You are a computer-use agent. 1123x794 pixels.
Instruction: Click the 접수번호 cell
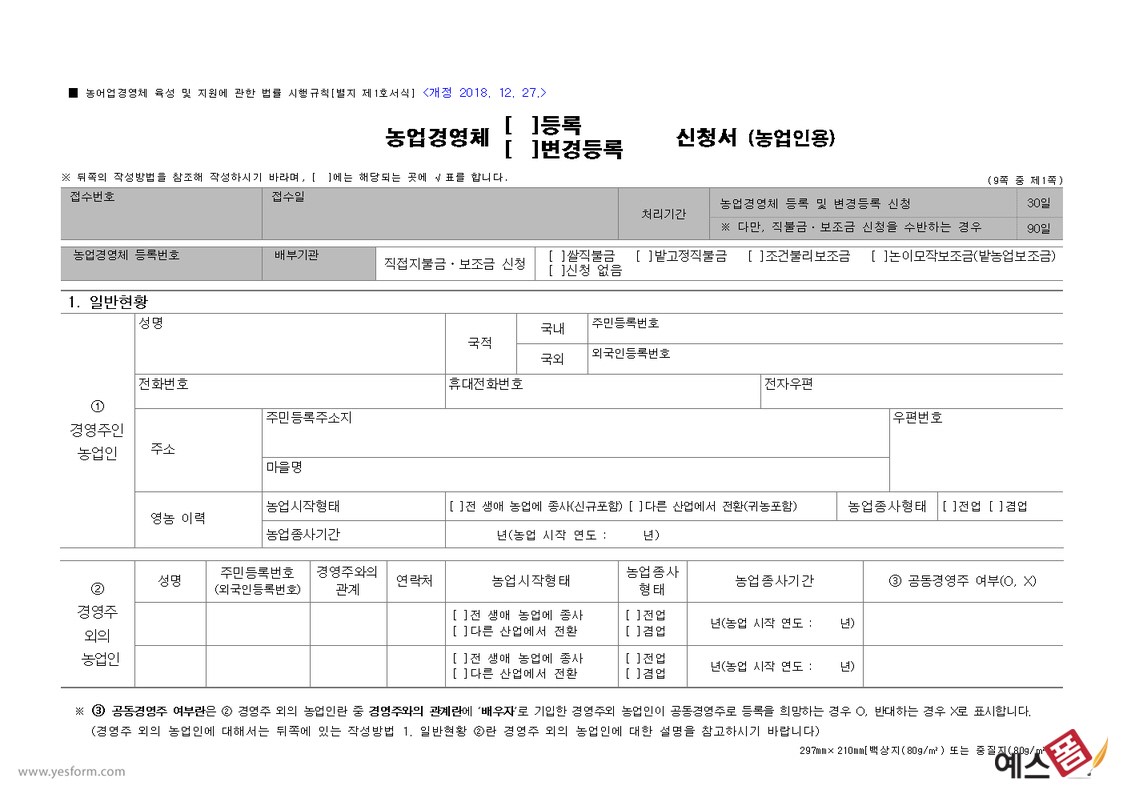tap(162, 214)
